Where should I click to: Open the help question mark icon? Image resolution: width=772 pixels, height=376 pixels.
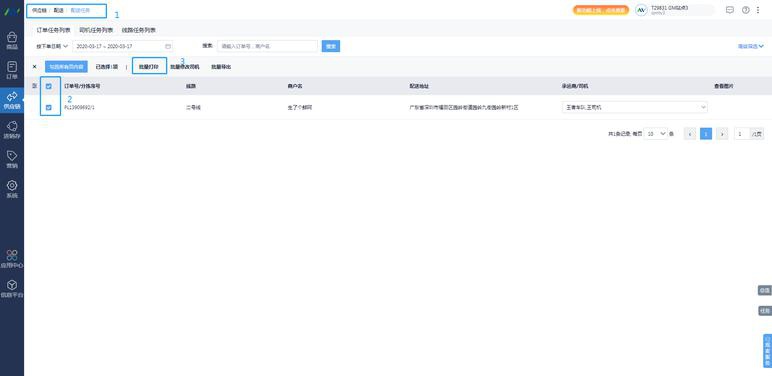[x=745, y=10]
